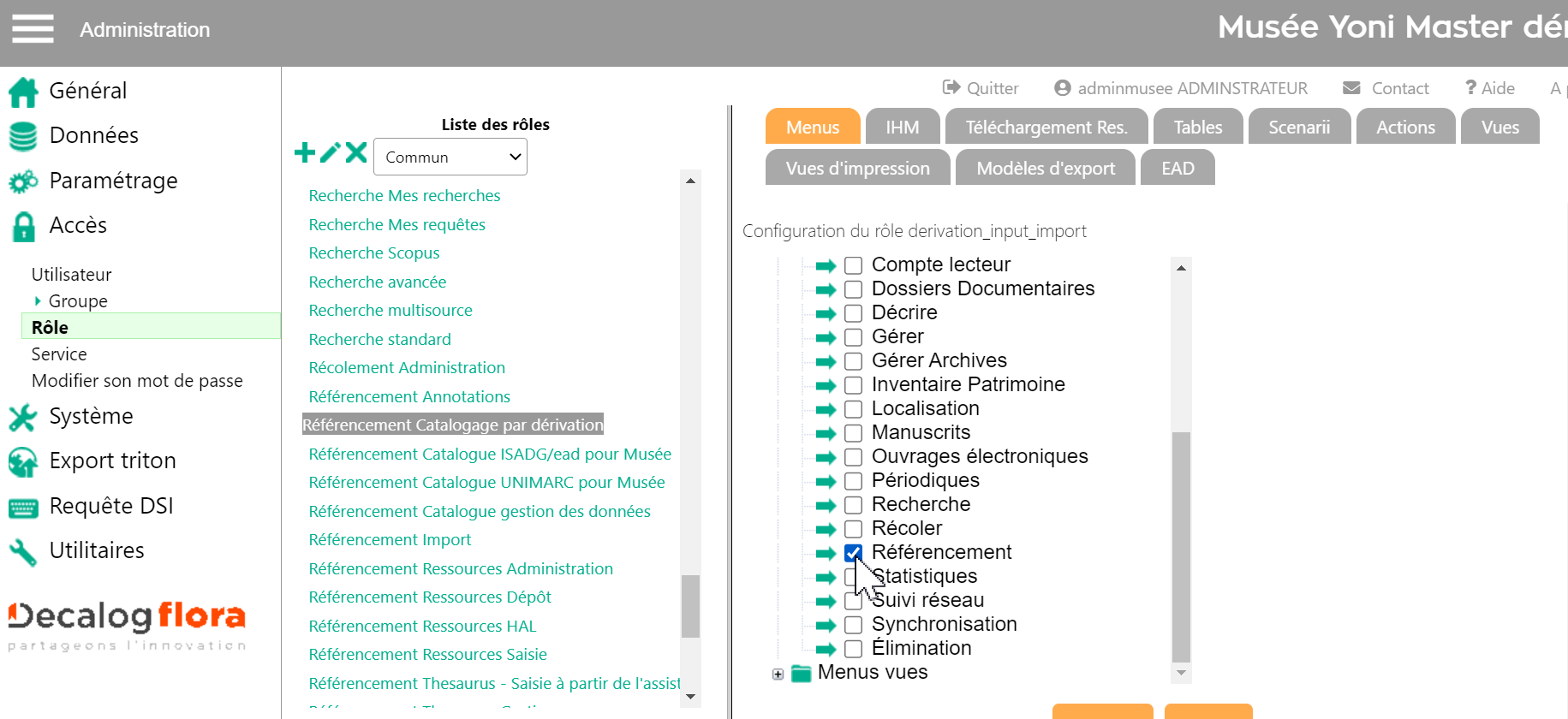
Task: Open the hamburger menu icon
Action: (x=33, y=29)
